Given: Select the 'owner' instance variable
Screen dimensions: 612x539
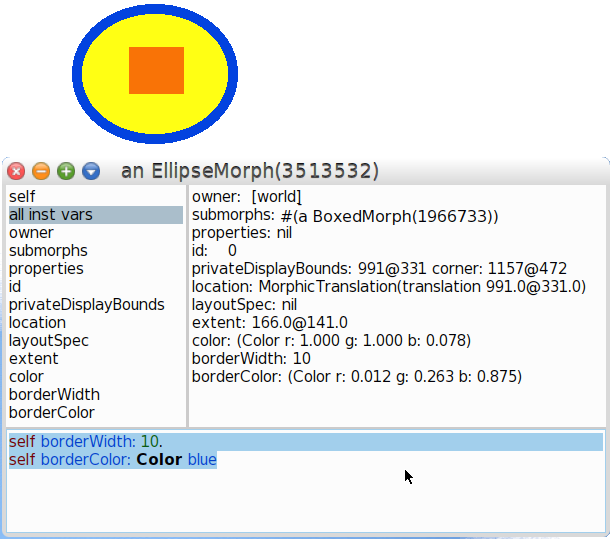Looking at the screenshot, I should 31,233.
